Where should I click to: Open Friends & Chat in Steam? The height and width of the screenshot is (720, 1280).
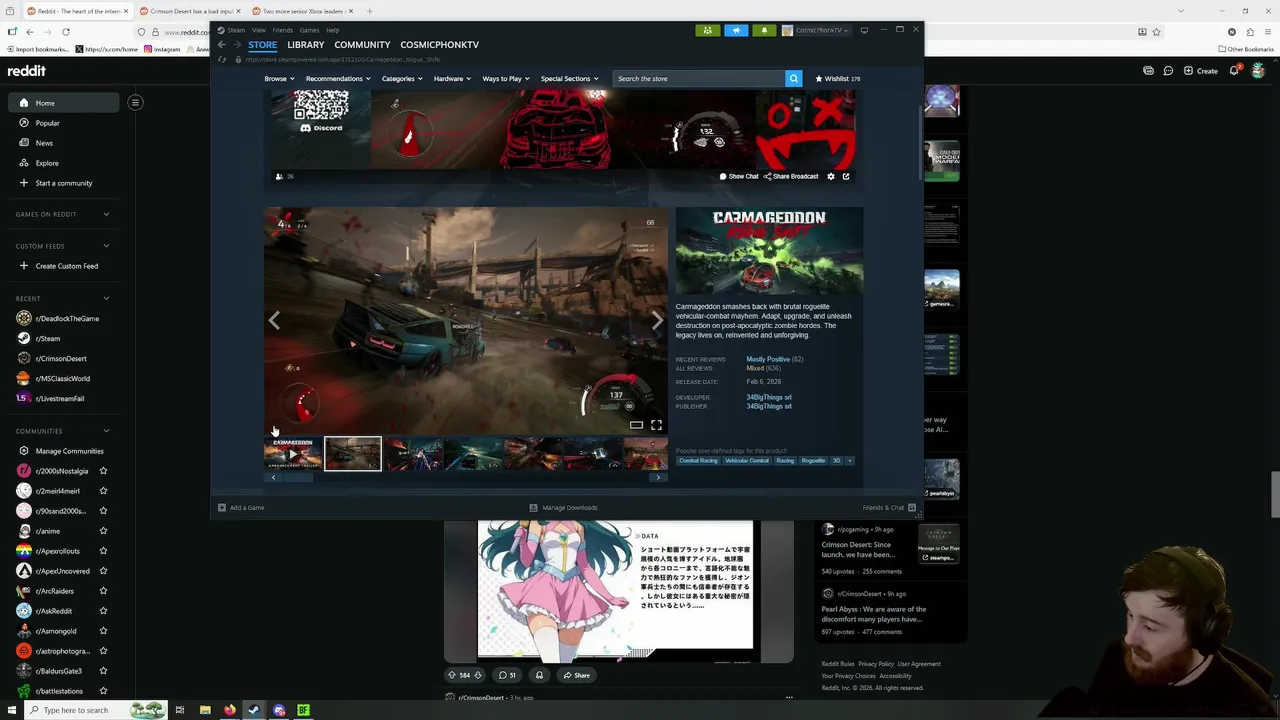pos(889,507)
